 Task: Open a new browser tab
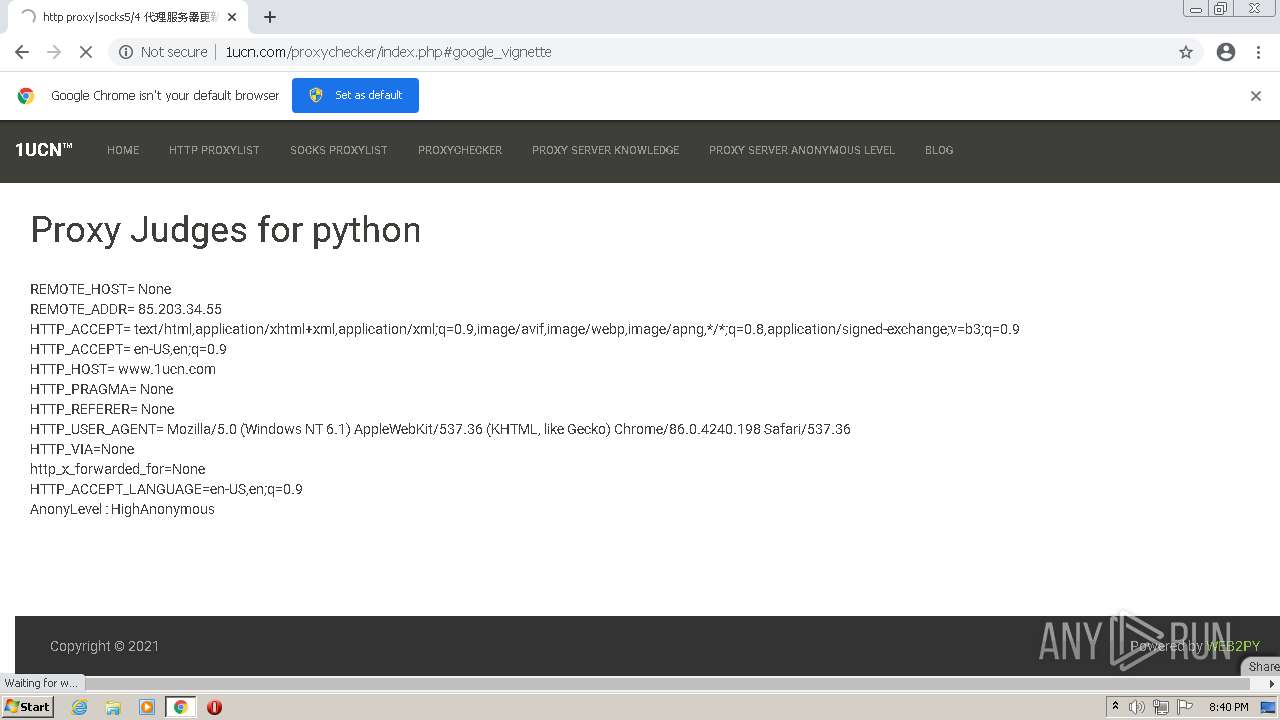click(x=270, y=17)
